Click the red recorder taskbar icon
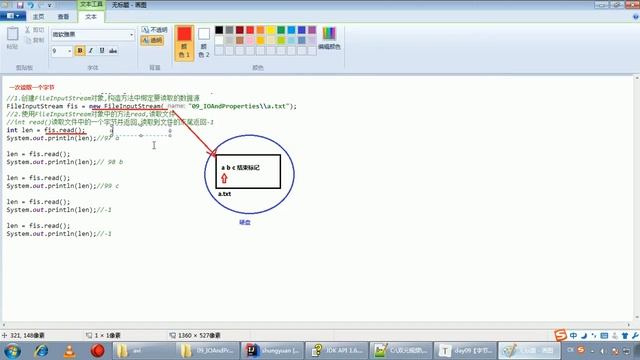Screen dimensions: 640x360 click(98, 351)
